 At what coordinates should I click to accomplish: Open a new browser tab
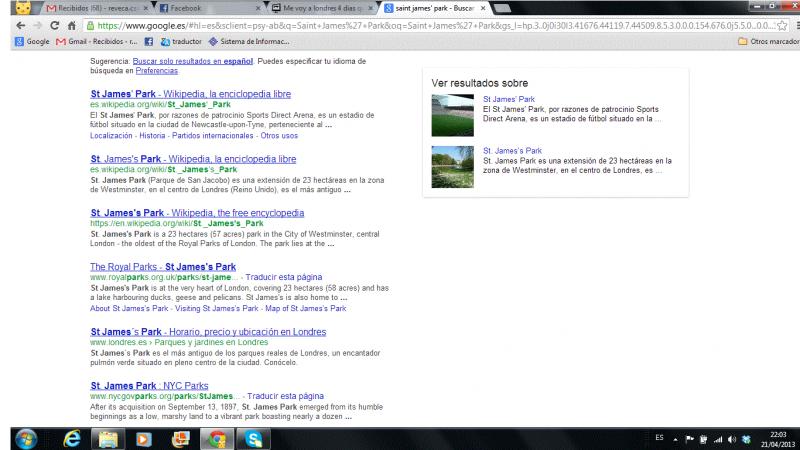tap(502, 8)
